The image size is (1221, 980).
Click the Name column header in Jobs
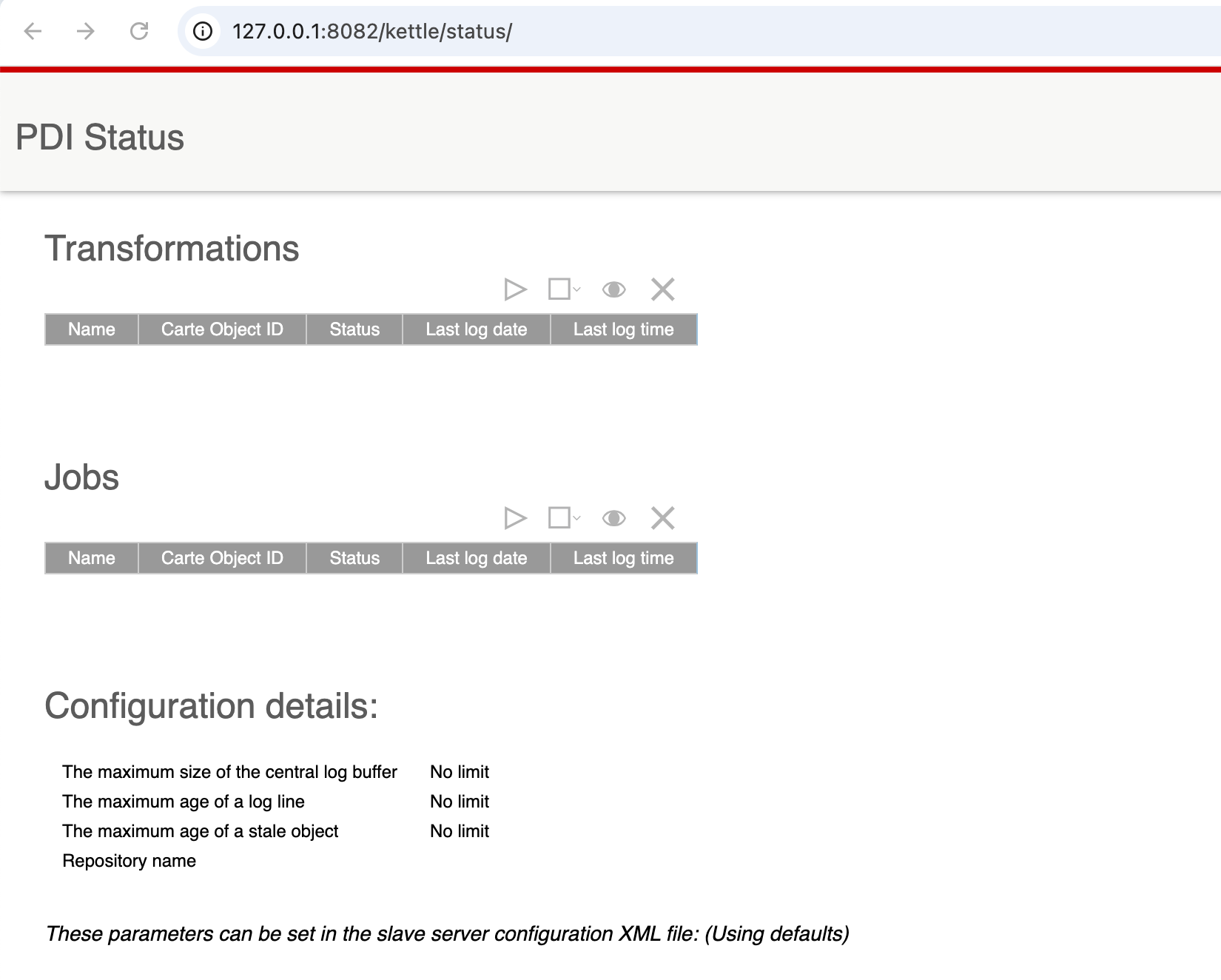(92, 558)
